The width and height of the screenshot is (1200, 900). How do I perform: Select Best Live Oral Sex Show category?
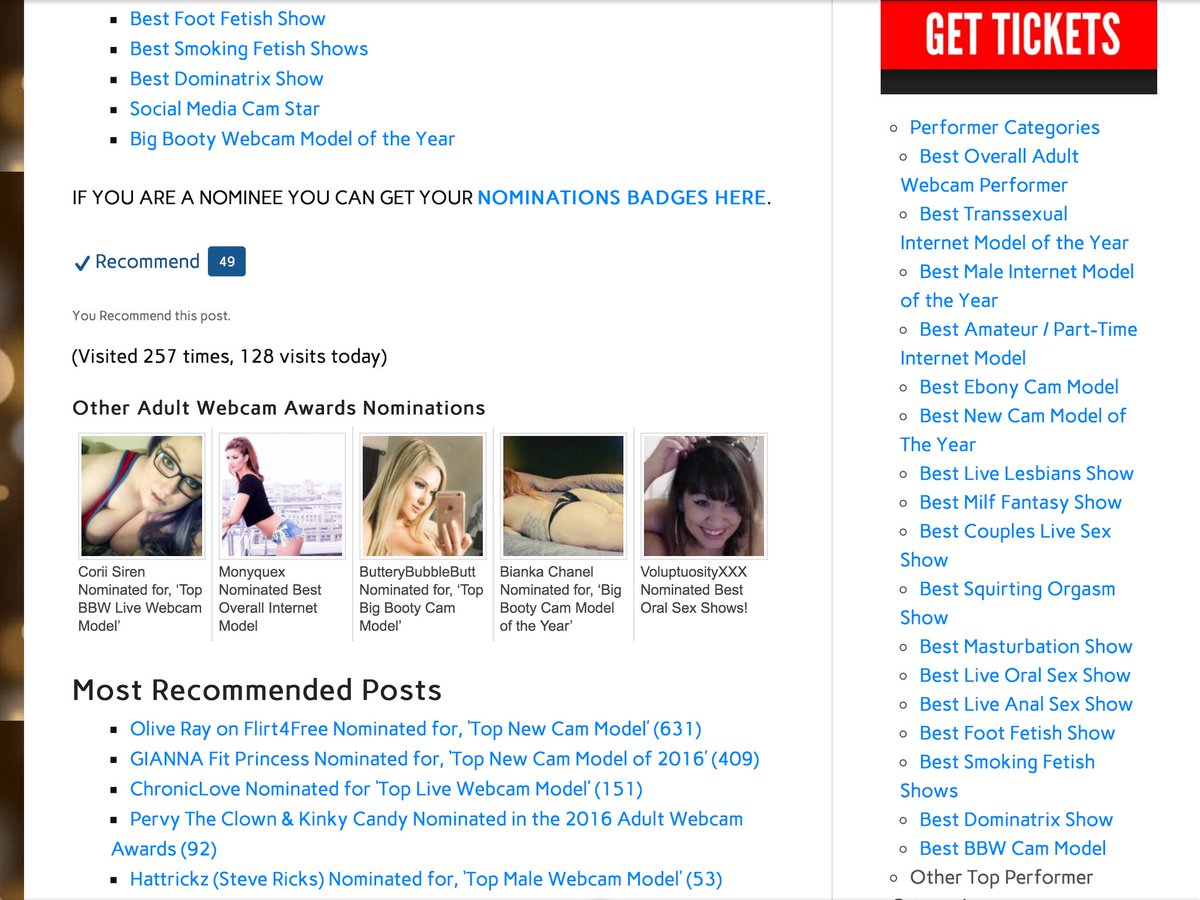[1025, 676]
